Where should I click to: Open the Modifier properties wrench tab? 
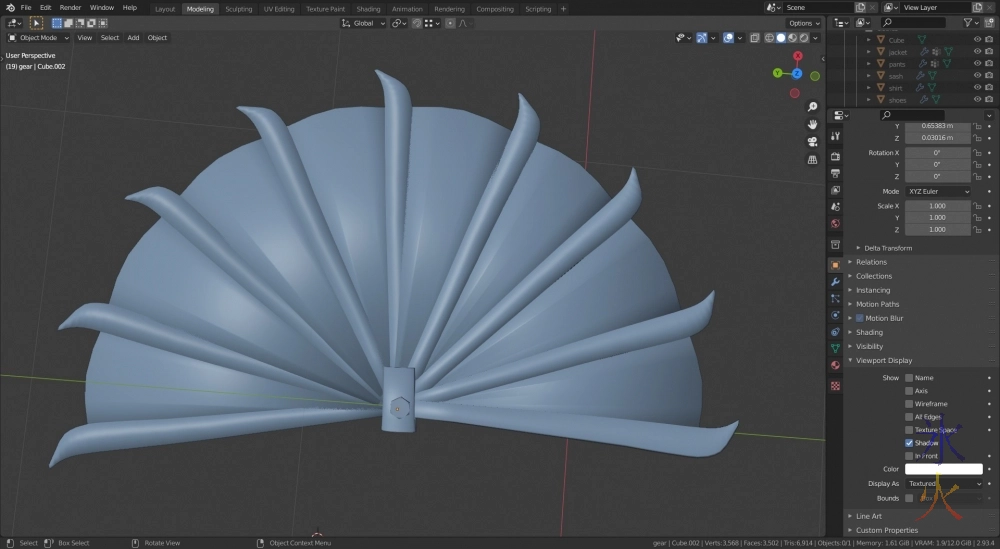pos(835,282)
